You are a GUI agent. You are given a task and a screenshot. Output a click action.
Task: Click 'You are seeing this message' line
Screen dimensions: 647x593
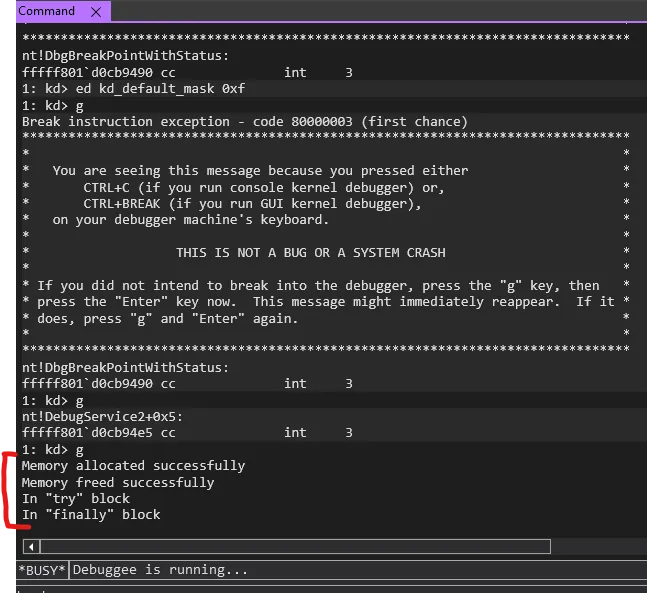(260, 171)
